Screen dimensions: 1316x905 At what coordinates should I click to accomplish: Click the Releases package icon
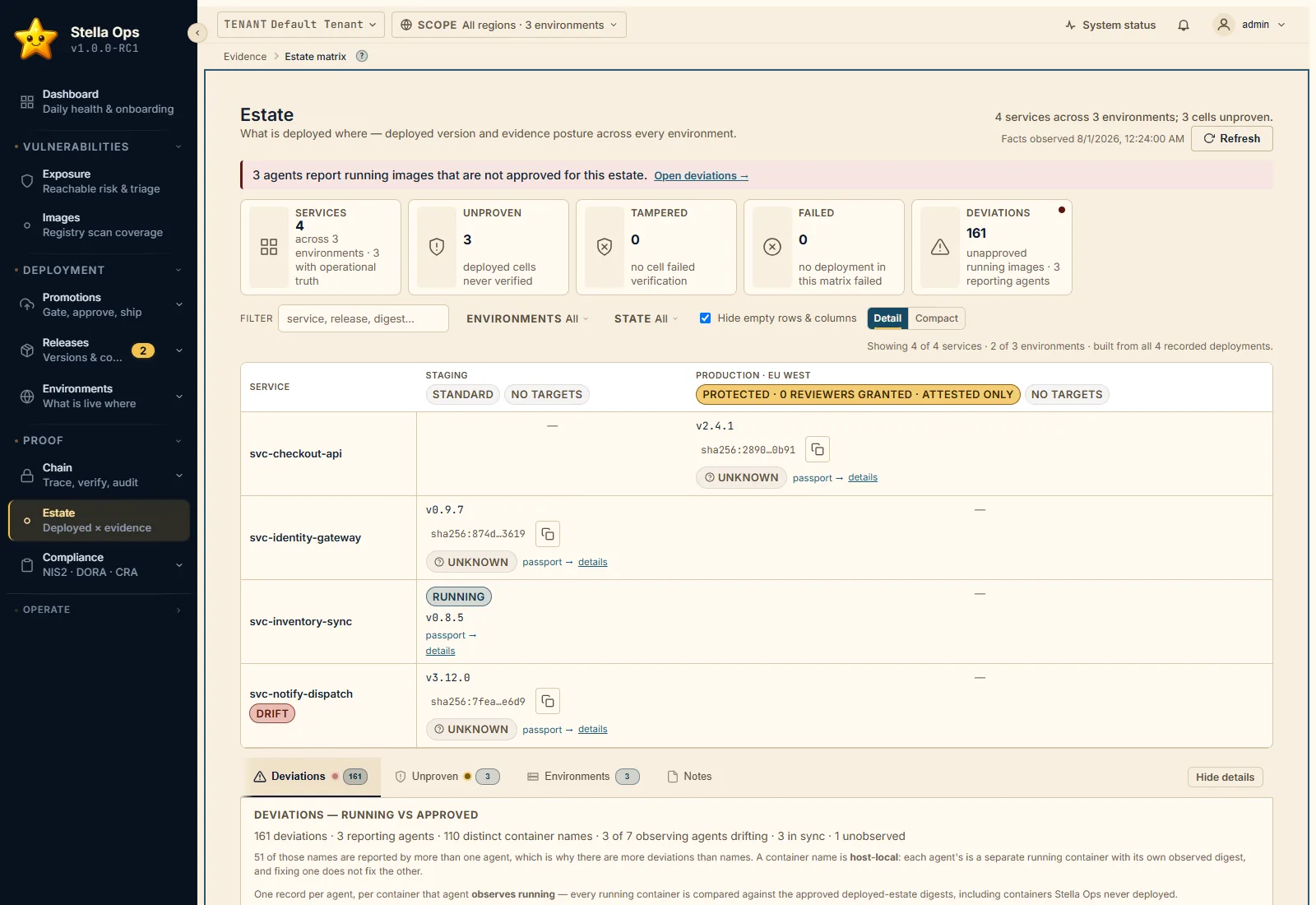tap(27, 350)
